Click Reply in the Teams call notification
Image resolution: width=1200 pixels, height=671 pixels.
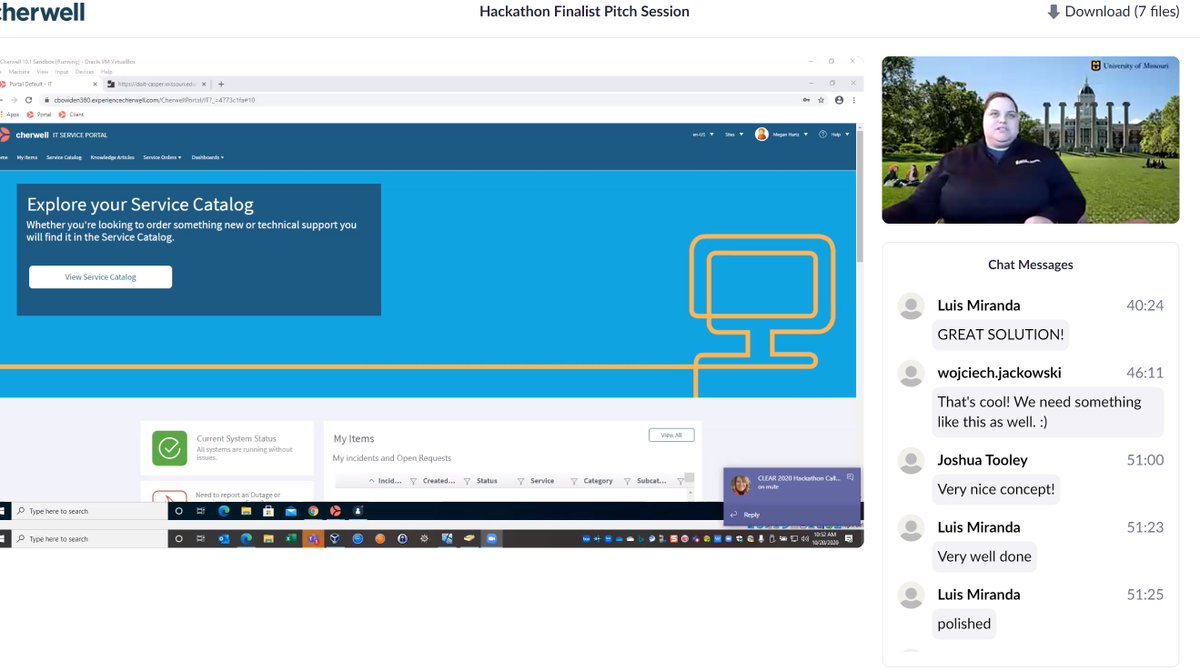coord(746,514)
